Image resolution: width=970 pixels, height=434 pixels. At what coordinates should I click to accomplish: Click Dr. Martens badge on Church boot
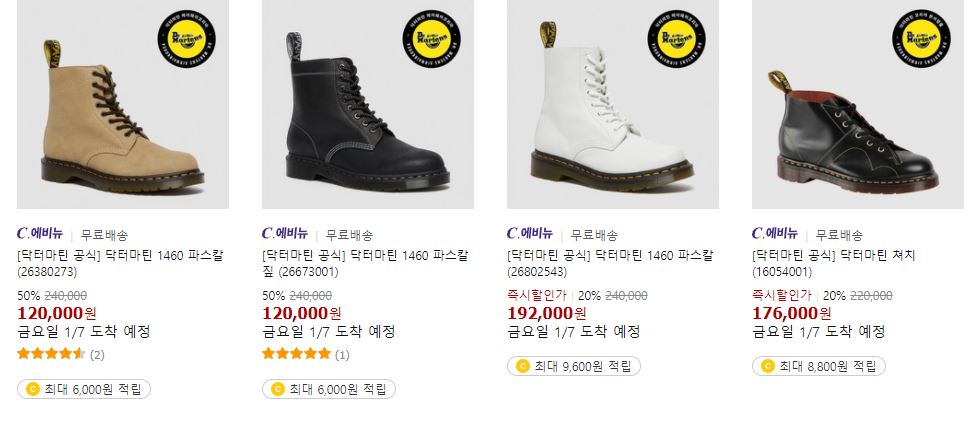(921, 38)
